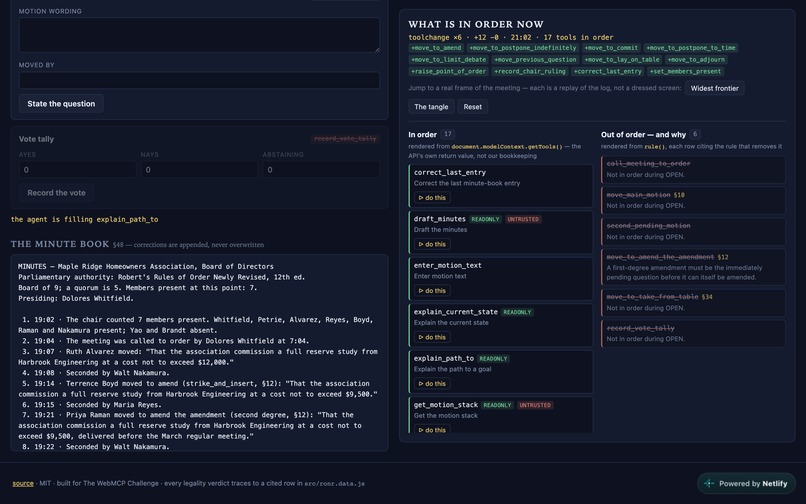Click the Ayes count field
Screen dimensions: 806x504
pyautogui.click(x=78, y=170)
